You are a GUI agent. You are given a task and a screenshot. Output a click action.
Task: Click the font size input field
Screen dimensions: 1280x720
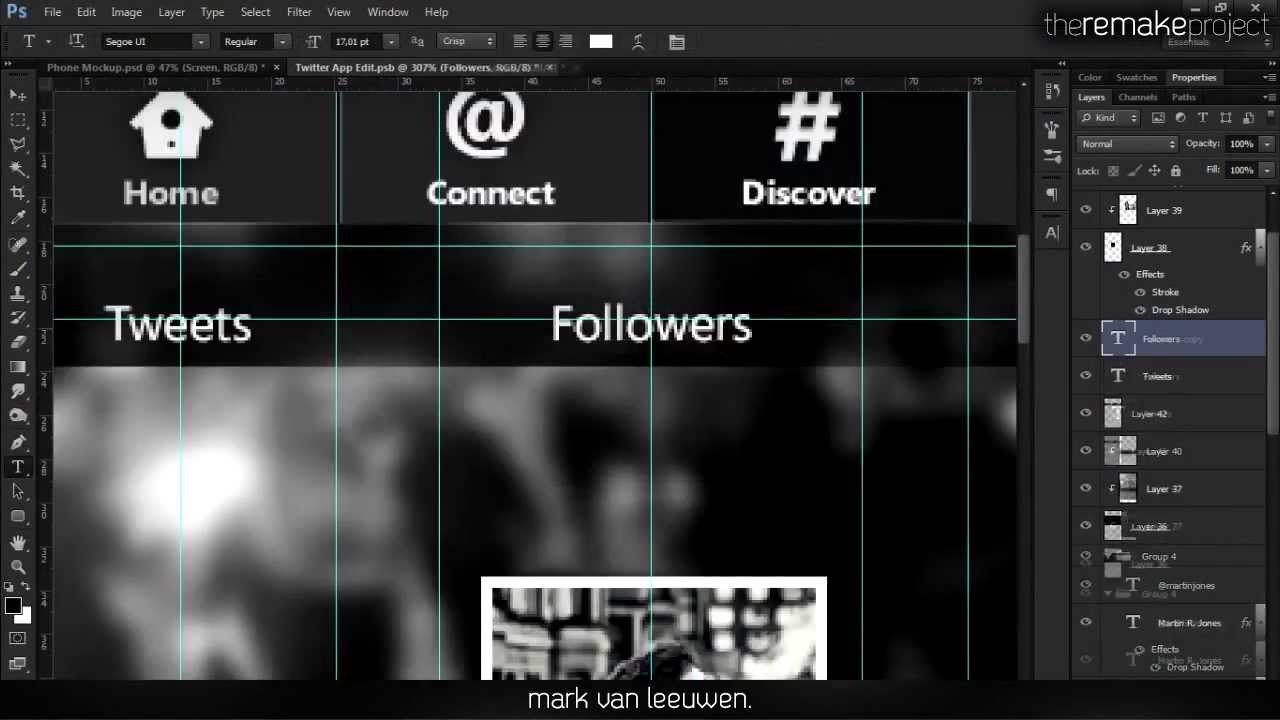tap(356, 42)
